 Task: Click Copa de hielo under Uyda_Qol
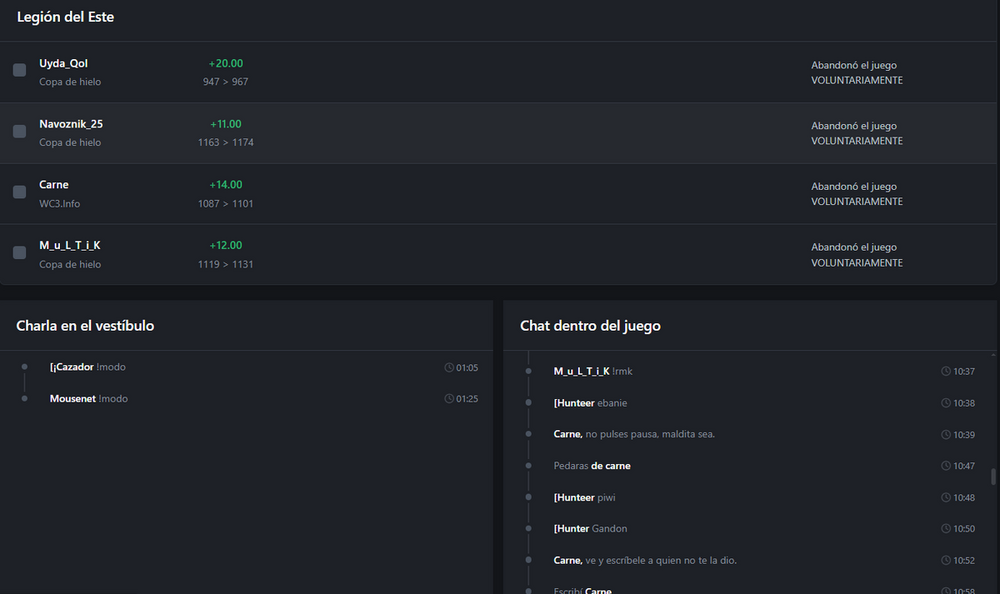tap(70, 82)
